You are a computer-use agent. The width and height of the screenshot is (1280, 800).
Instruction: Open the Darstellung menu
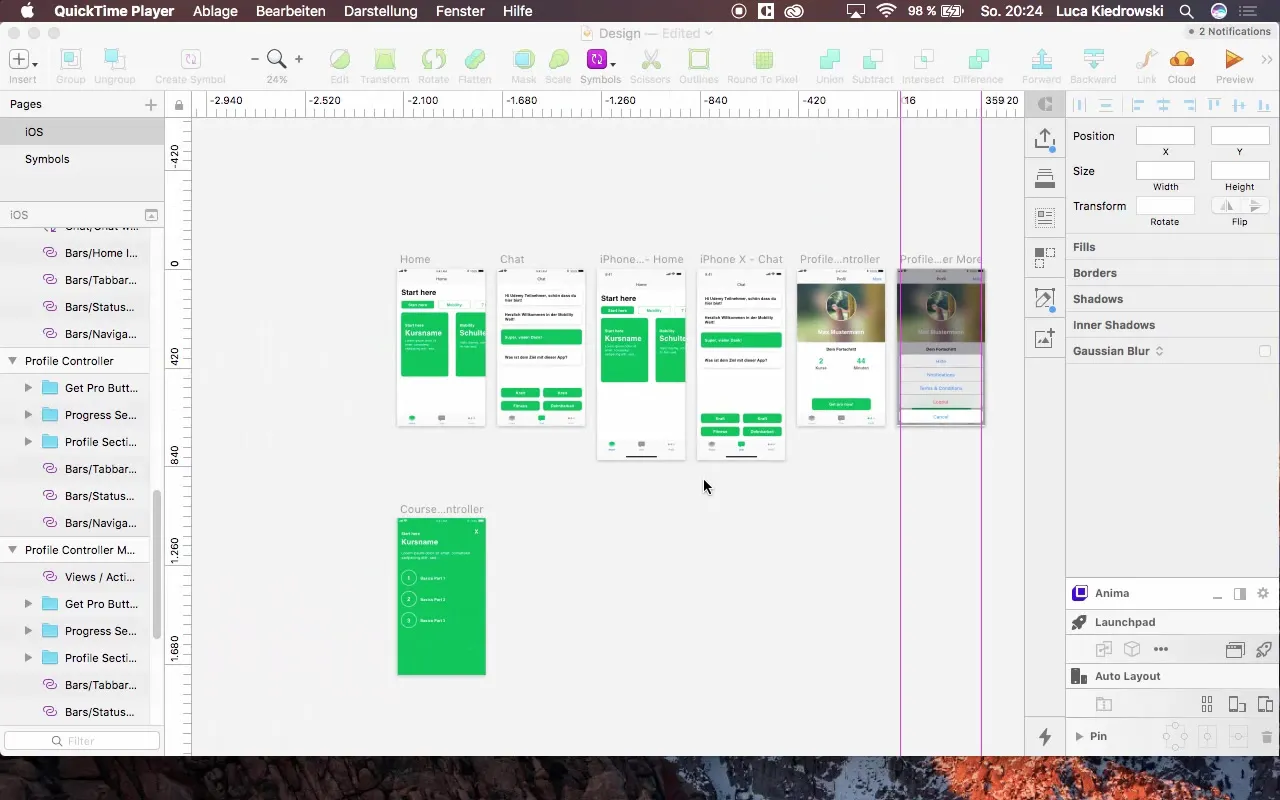[380, 11]
